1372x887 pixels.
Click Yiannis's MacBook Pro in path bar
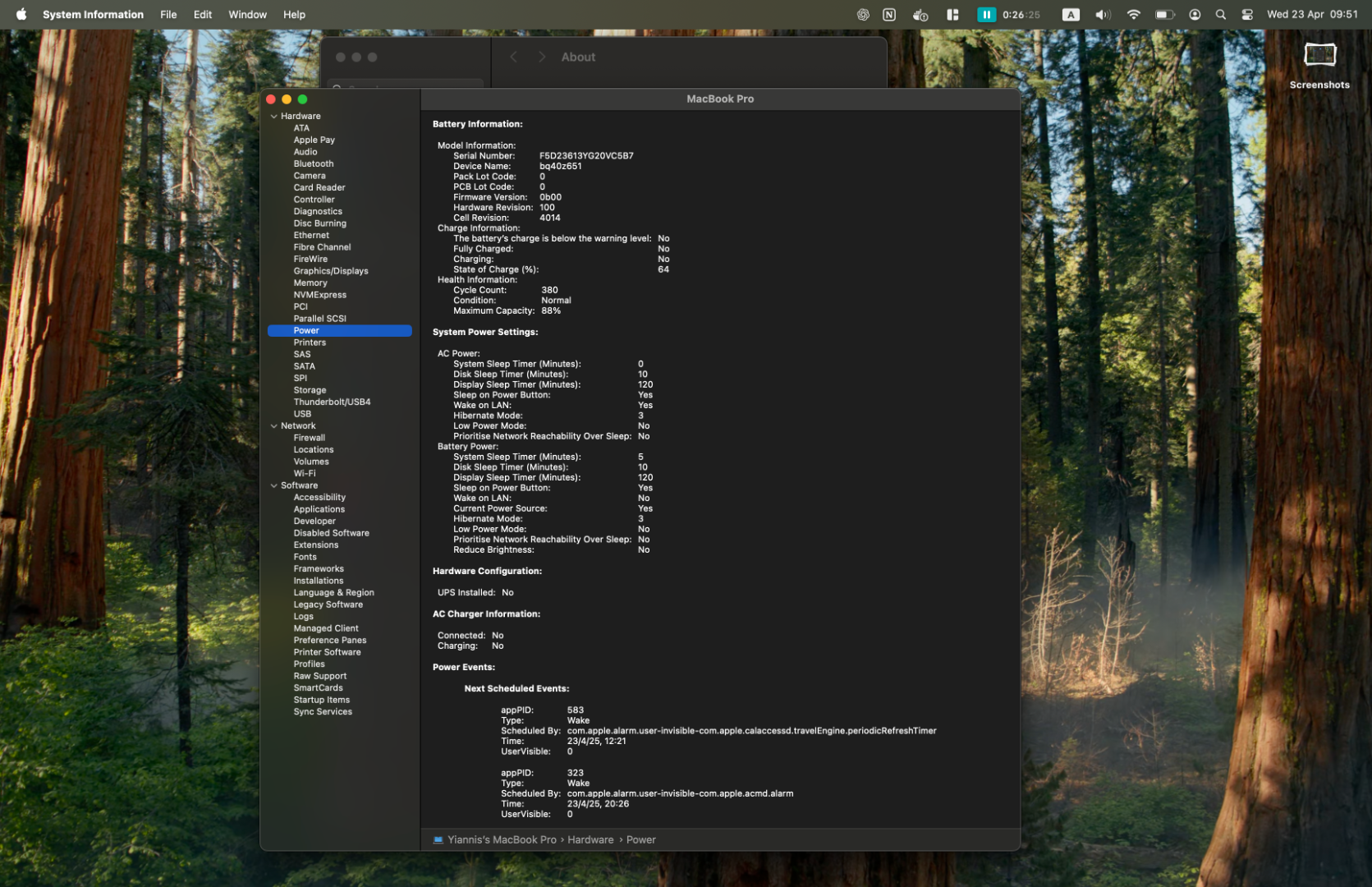pos(502,839)
